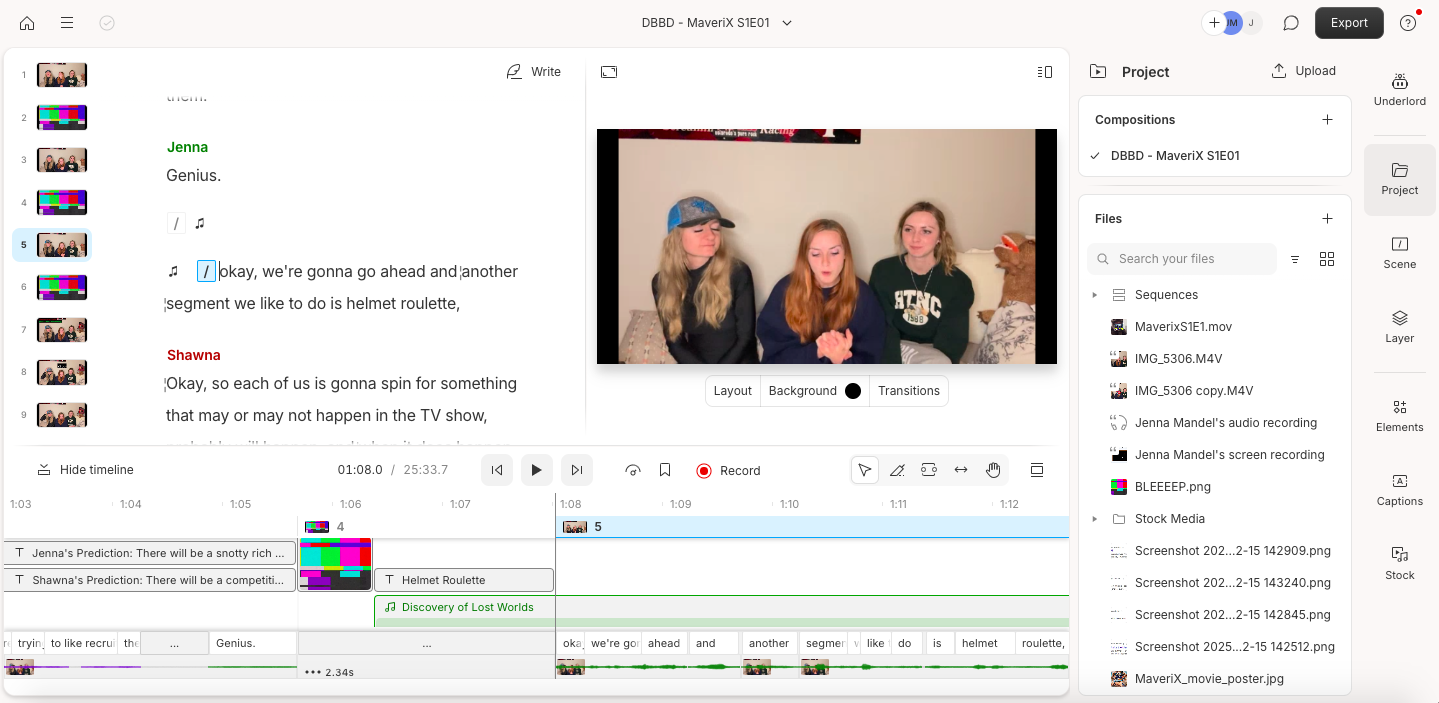The height and width of the screenshot is (703, 1439).
Task: Open the Underlord panel
Action: 1399,89
